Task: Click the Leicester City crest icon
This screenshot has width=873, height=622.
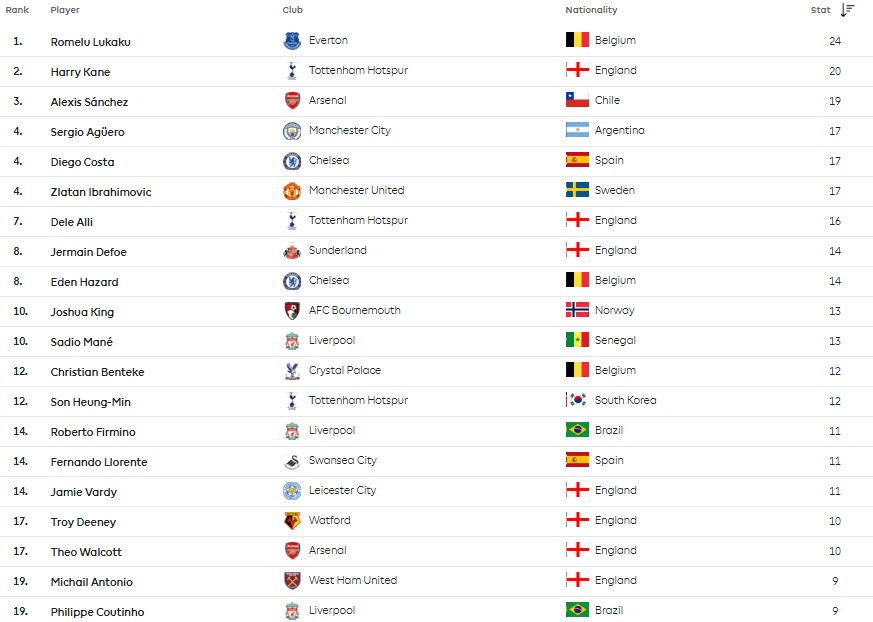Action: [x=292, y=491]
